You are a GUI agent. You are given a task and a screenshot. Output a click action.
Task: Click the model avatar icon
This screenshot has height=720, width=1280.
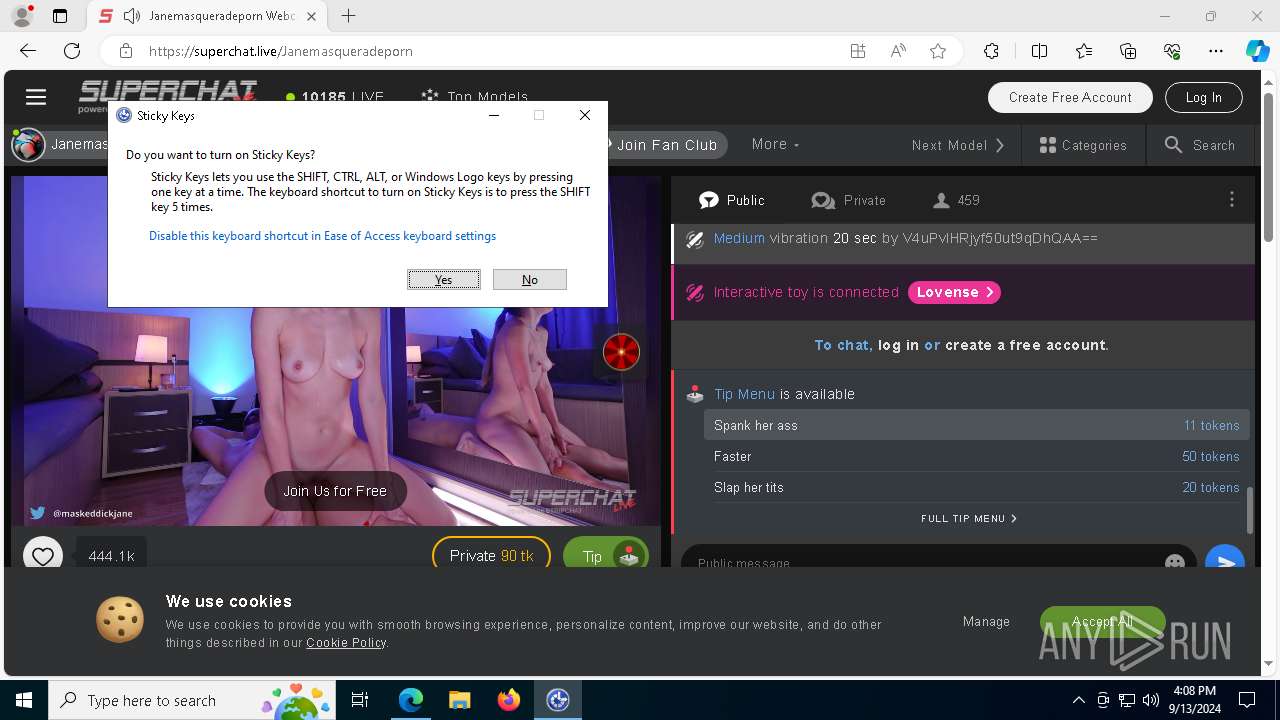[28, 145]
